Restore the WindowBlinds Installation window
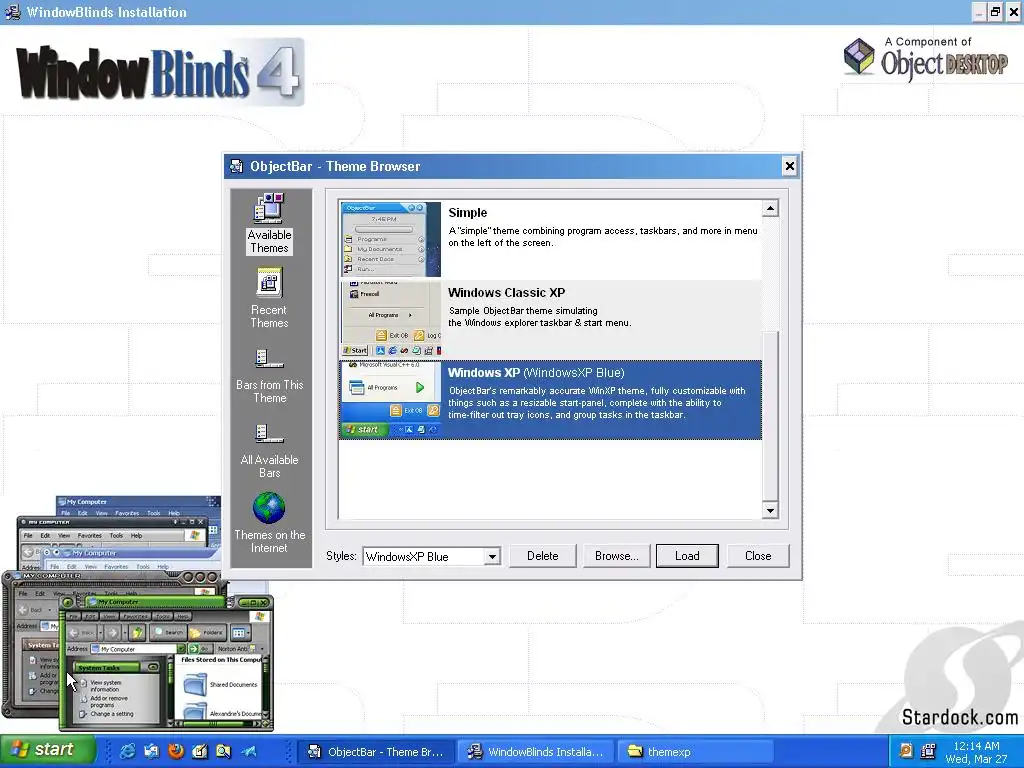 coord(995,12)
